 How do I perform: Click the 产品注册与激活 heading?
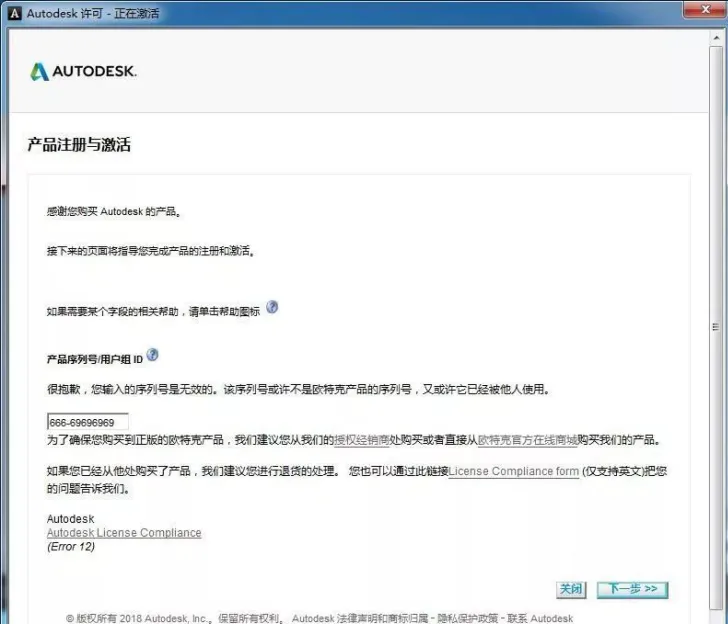coord(79,144)
